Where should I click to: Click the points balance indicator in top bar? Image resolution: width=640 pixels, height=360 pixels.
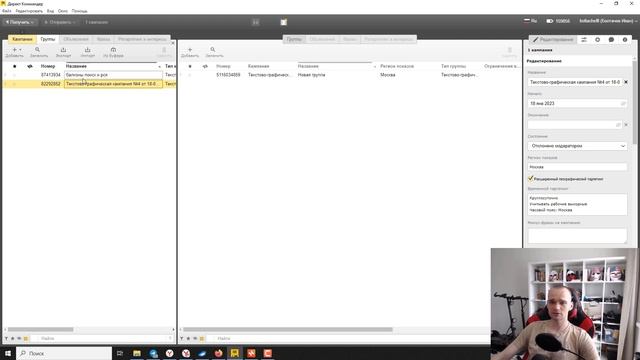tap(558, 21)
